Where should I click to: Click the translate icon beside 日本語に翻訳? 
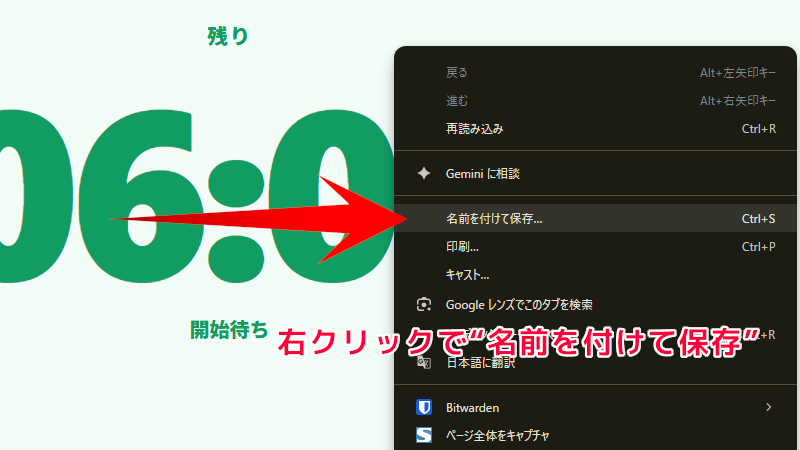(x=423, y=363)
